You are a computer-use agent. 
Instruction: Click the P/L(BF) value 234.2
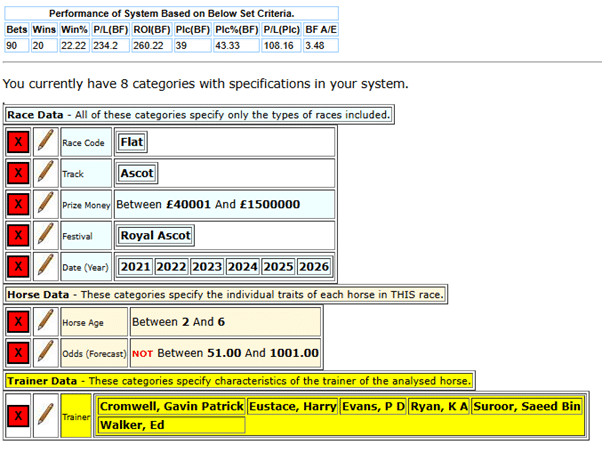(111, 45)
